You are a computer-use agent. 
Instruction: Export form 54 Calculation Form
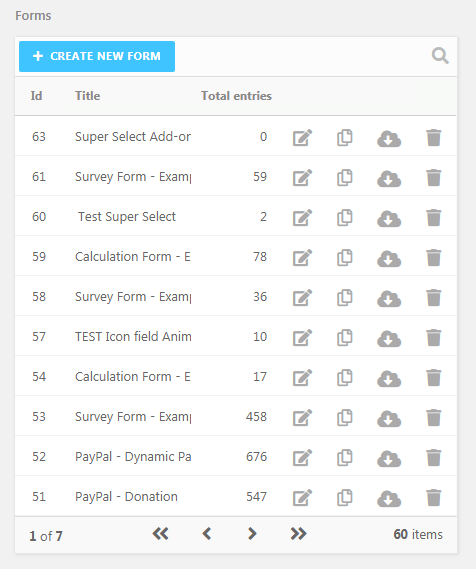tap(389, 378)
